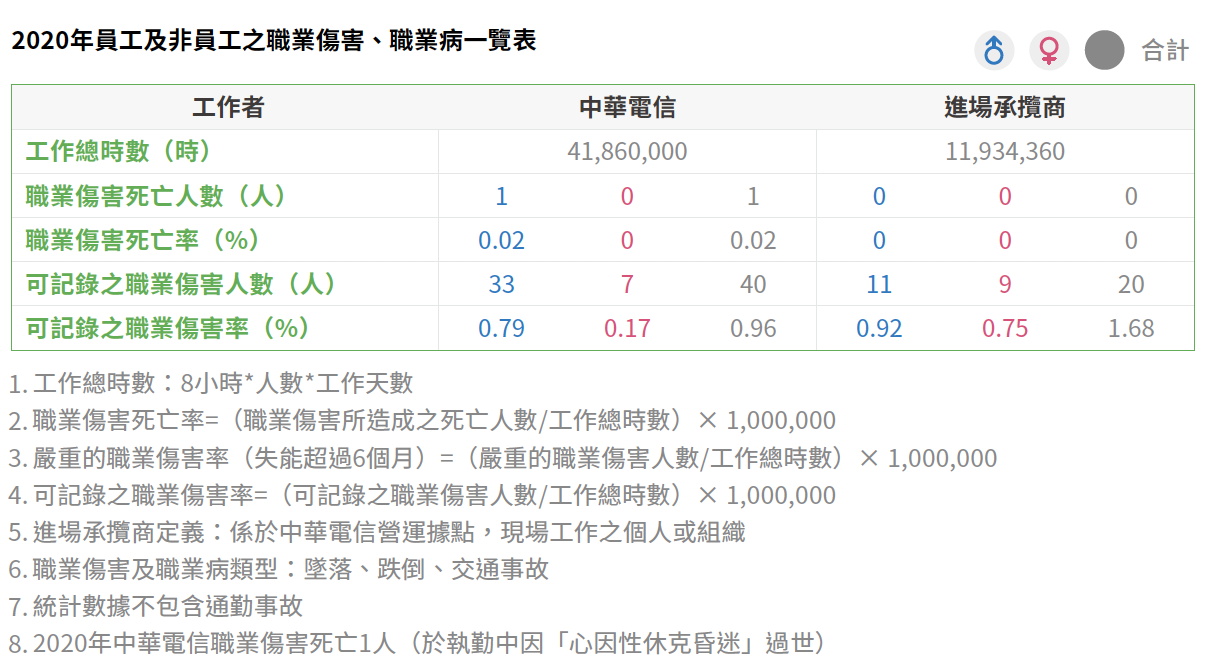1226x662 pixels.
Task: Click the pink rate value 0.17
Action: click(x=627, y=328)
